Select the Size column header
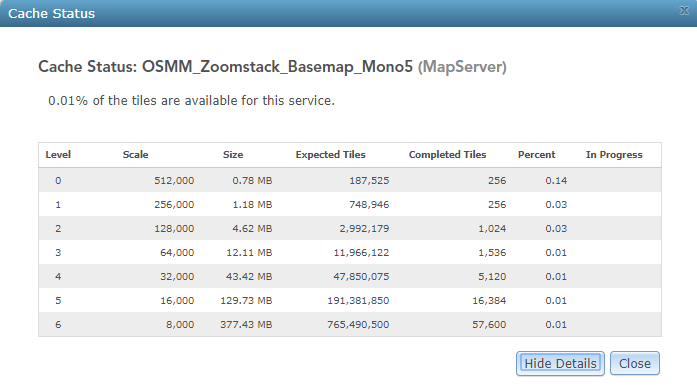This screenshot has height=388, width=697. tap(233, 155)
